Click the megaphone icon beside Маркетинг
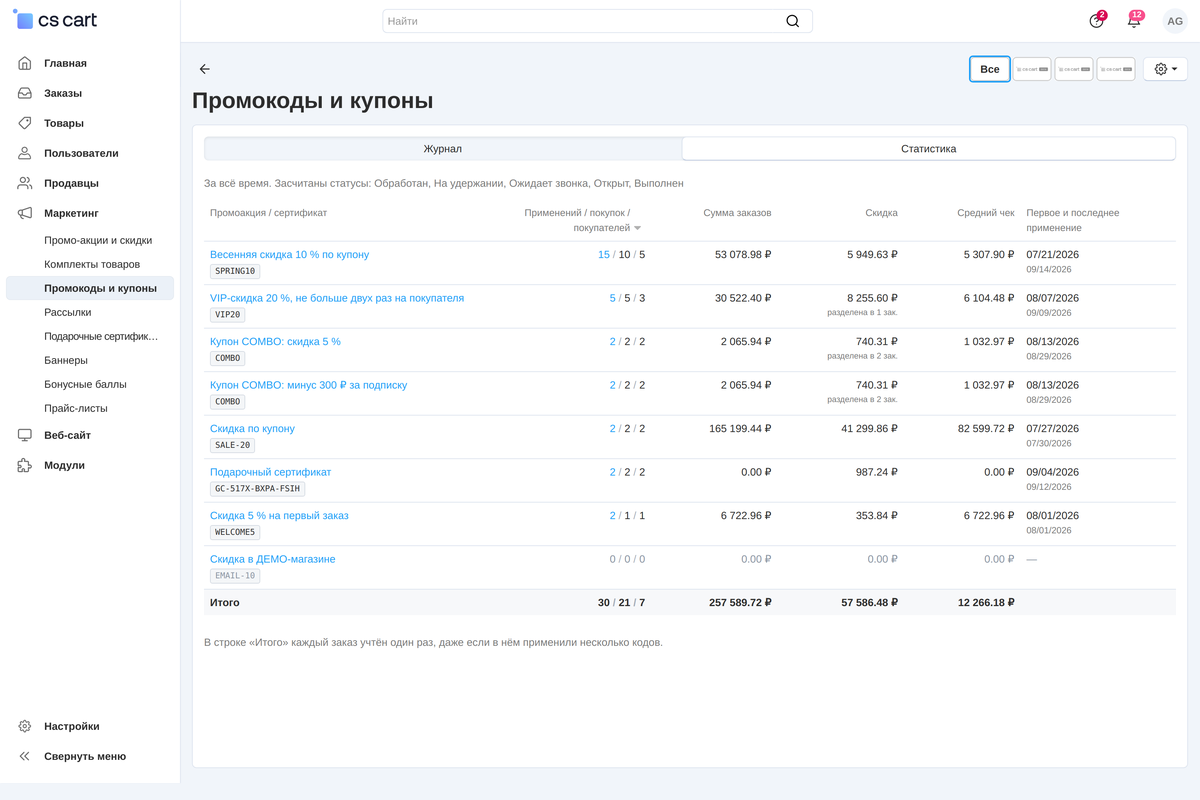1200x800 pixels. tap(25, 213)
